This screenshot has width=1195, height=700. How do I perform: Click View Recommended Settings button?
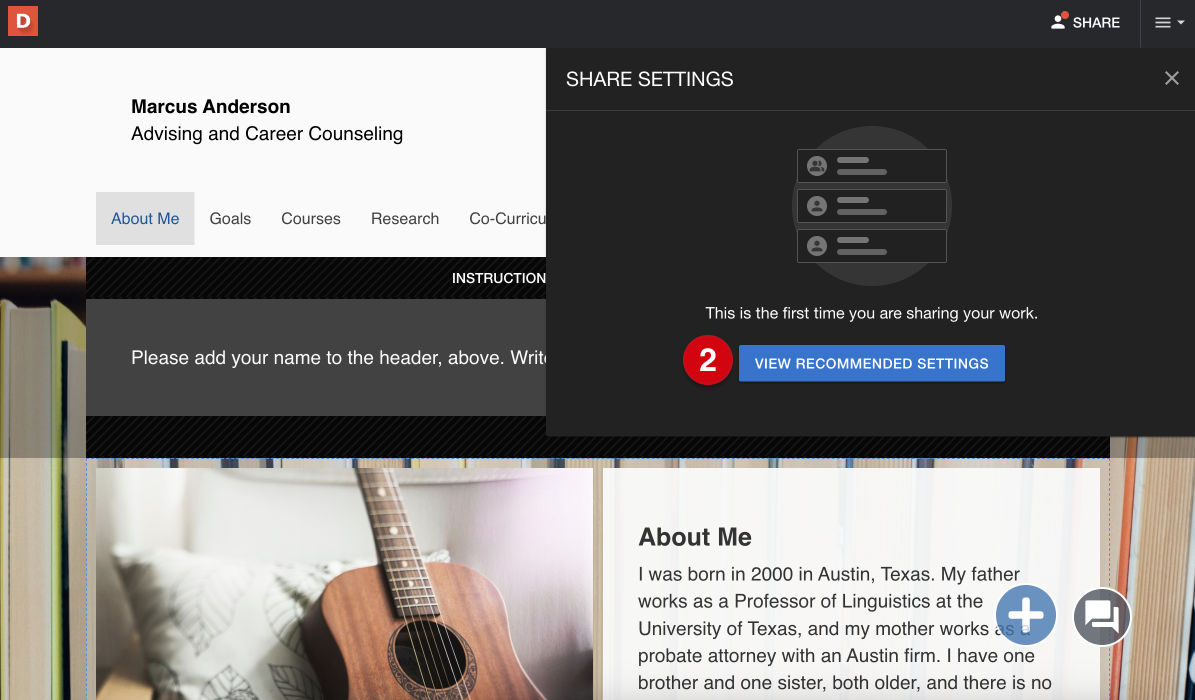point(871,364)
